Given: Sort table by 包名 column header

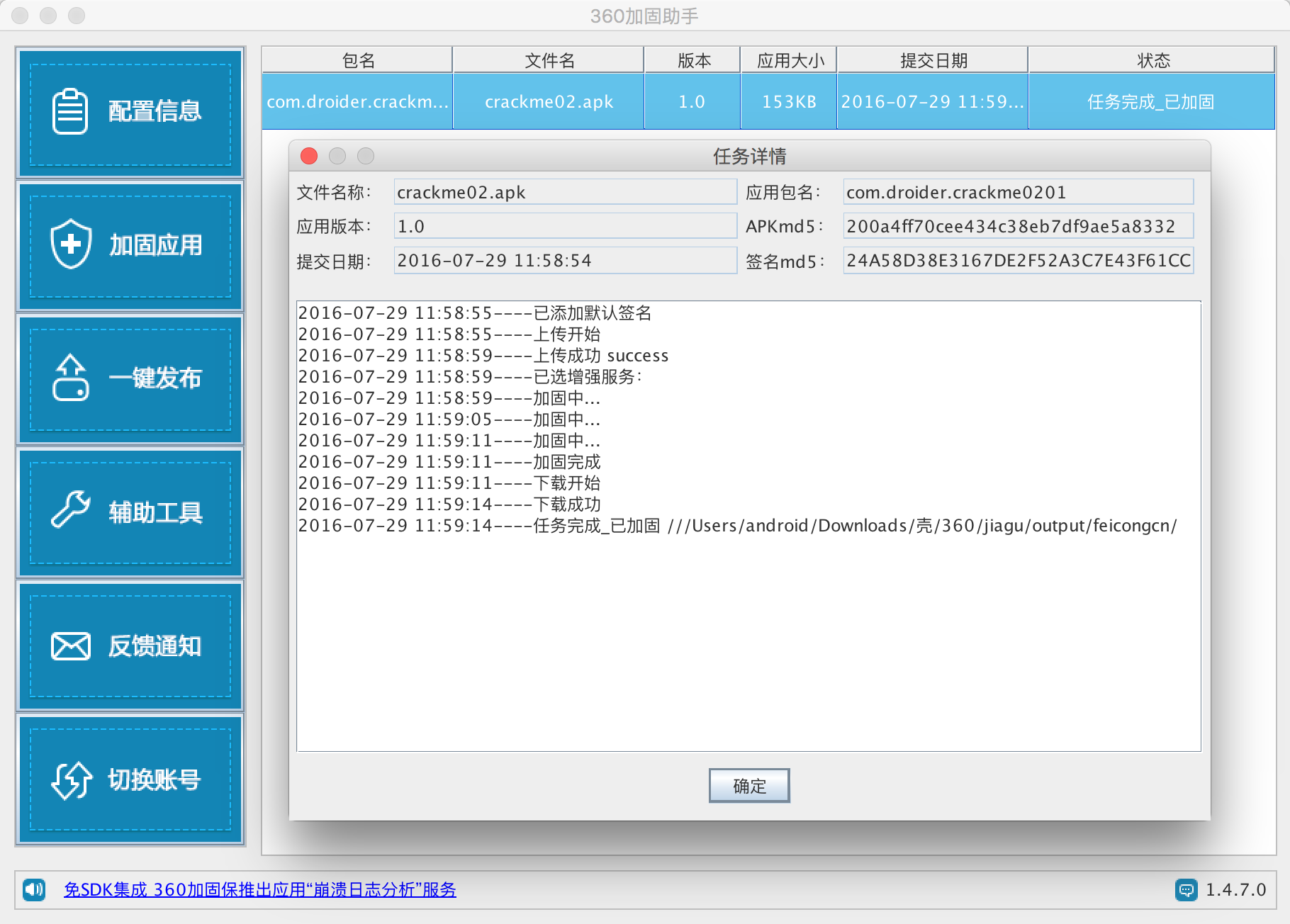Looking at the screenshot, I should [x=357, y=60].
